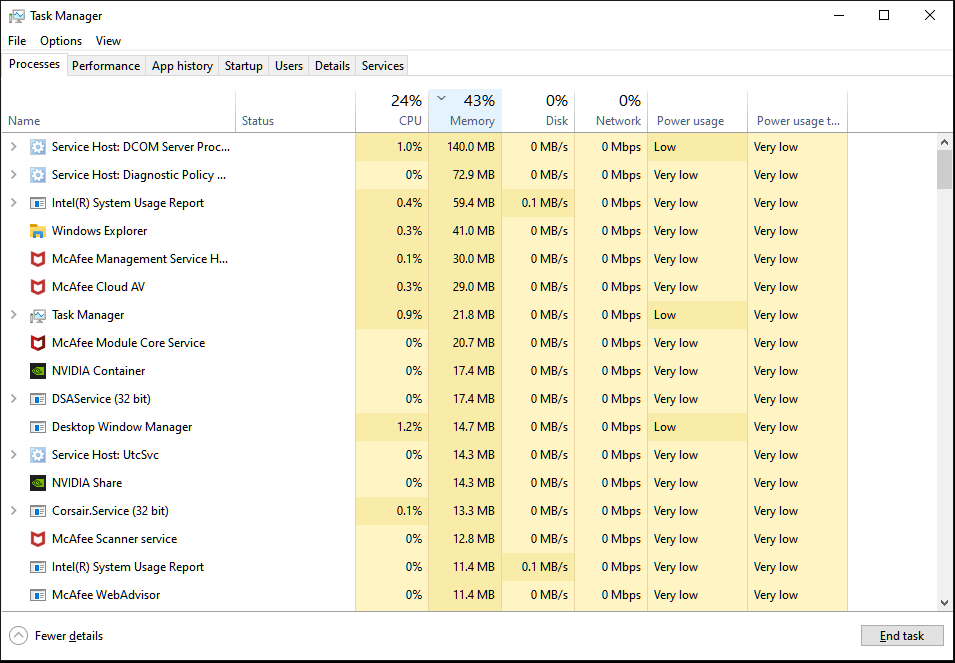This screenshot has height=663, width=955.
Task: Switch to the Performance tab
Action: point(105,66)
